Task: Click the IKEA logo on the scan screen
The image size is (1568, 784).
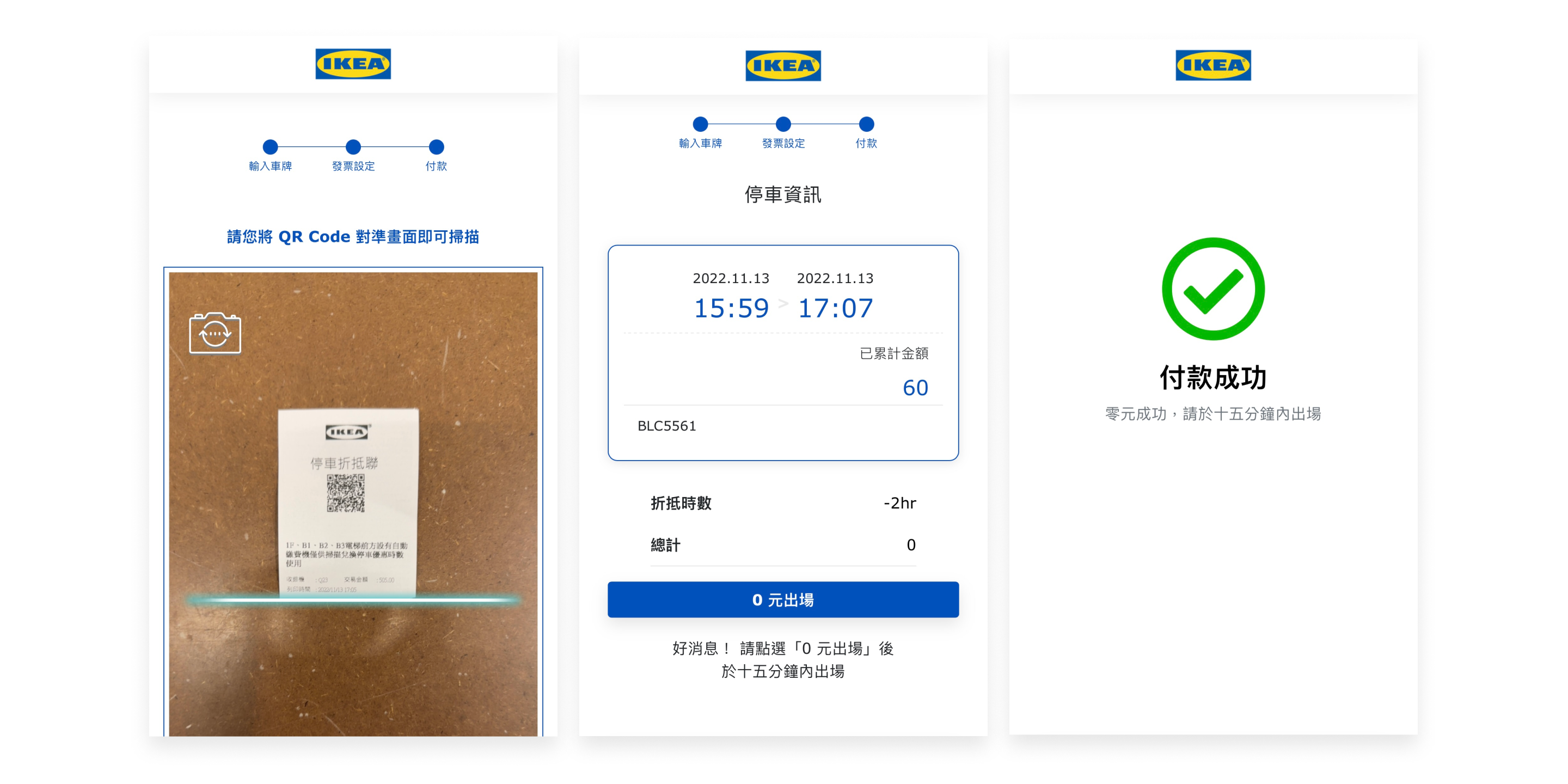Action: 353,64
